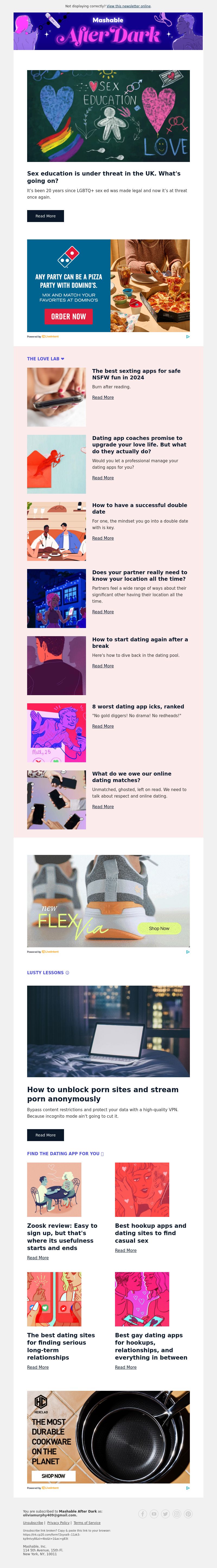Click Shop Now on FlexVia ad
Viewport: 217px width, 1568px height.
pos(159,928)
